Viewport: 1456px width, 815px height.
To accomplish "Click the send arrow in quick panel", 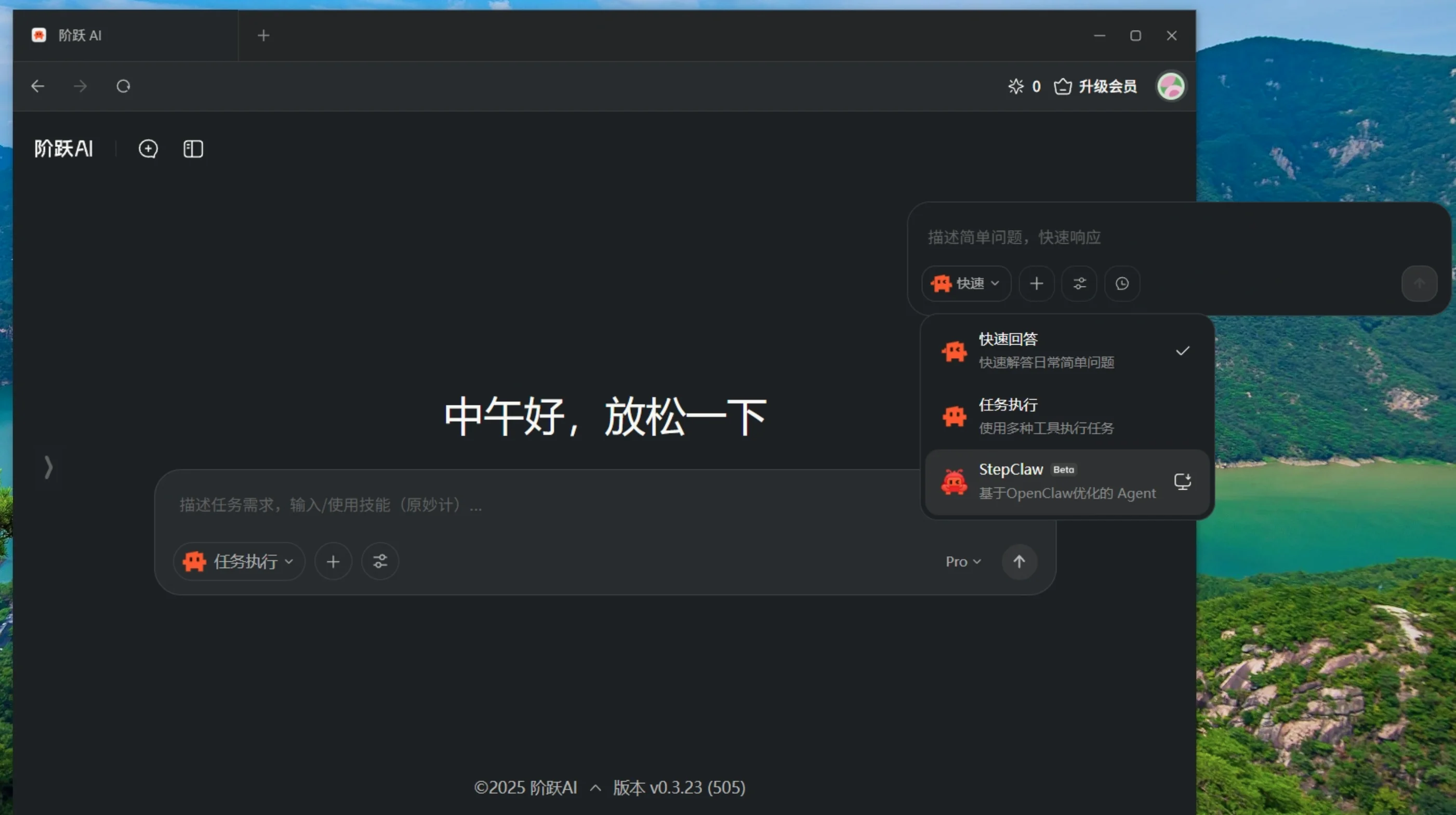I will [1419, 284].
